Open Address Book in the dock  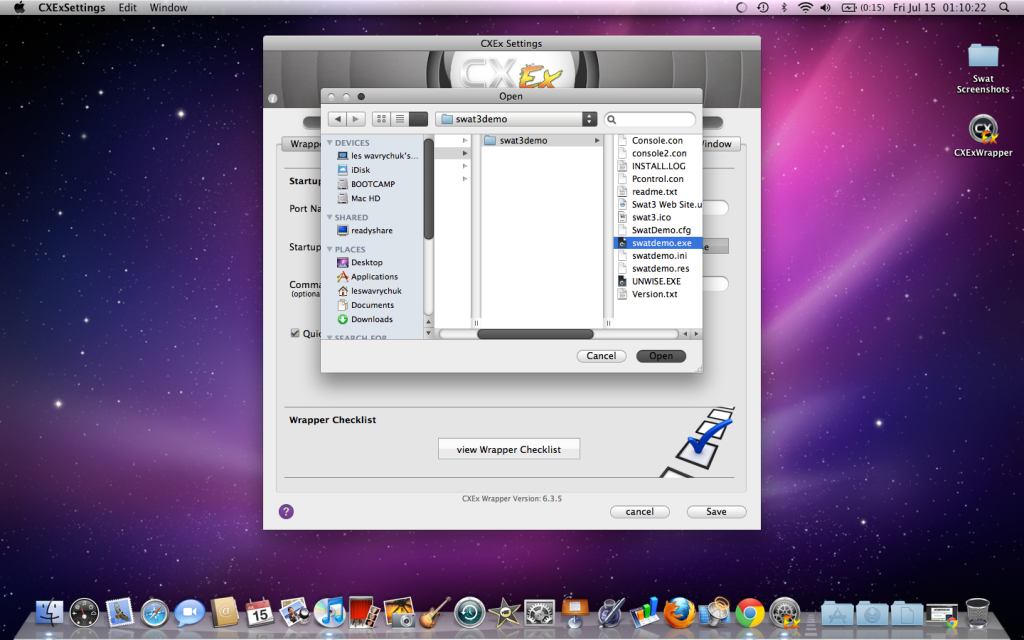click(225, 613)
